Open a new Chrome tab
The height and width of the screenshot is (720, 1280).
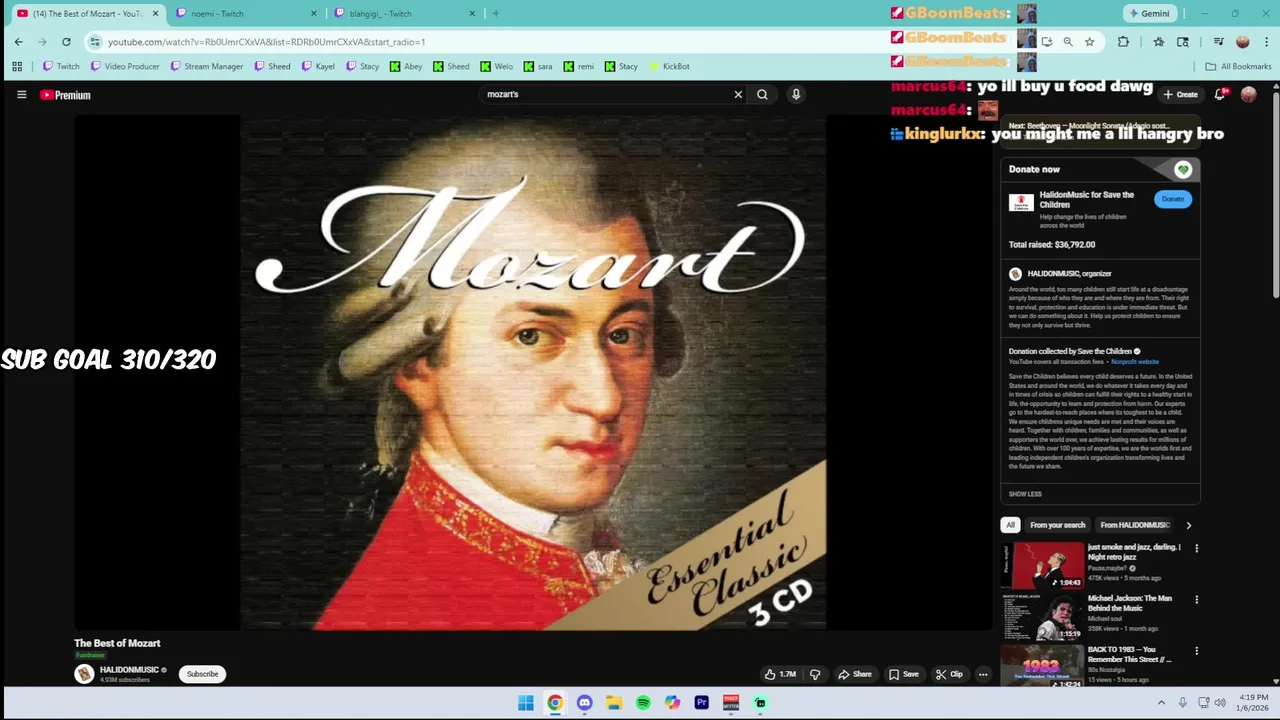click(495, 14)
